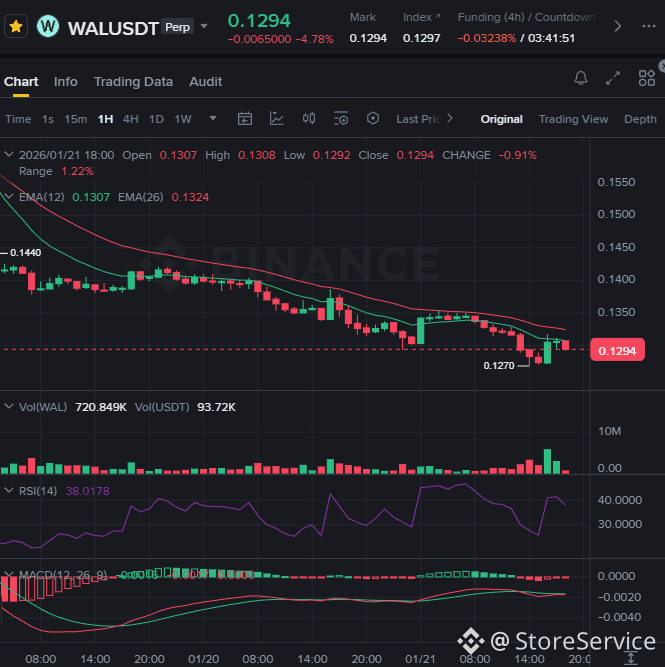Click the current price tag 0.1294
Image resolution: width=665 pixels, height=667 pixels.
617,351
